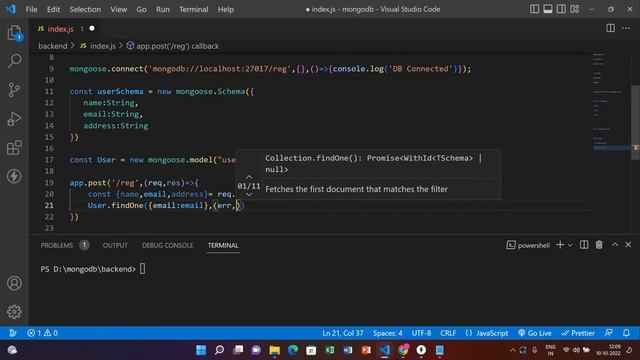Click the feedback icon in status bar
The image size is (640, 360).
[609, 333]
